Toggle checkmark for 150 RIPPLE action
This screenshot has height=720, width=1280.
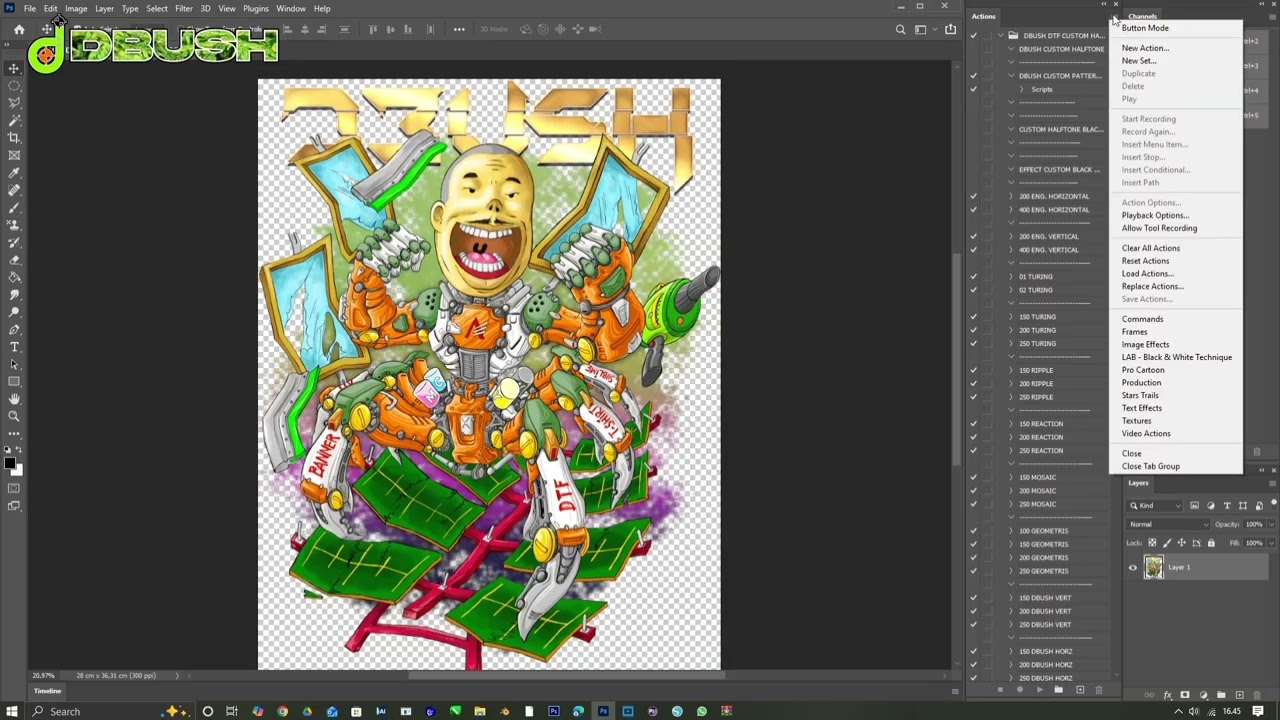[973, 370]
